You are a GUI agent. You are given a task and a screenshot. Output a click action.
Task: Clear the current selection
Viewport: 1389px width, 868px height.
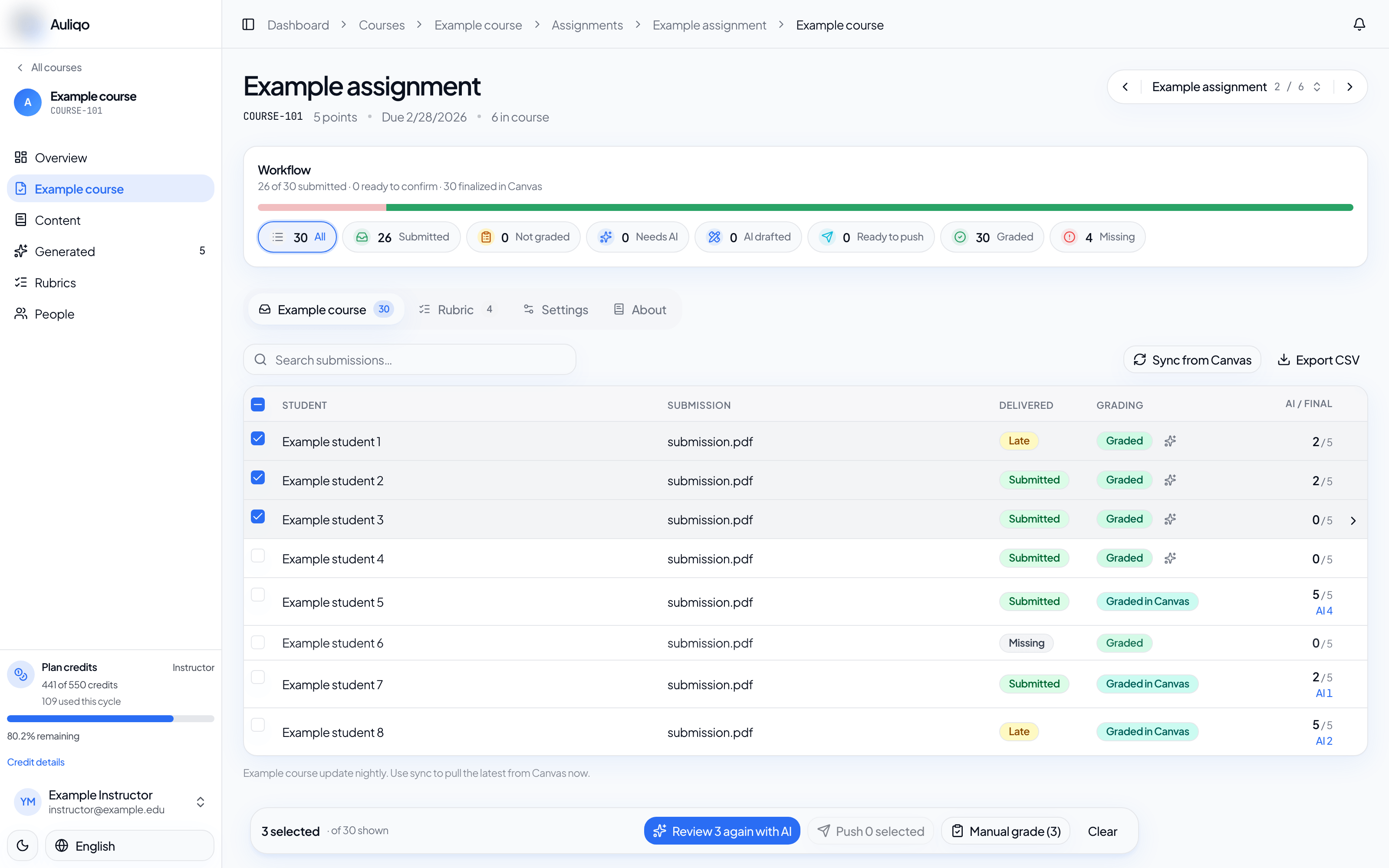[1103, 831]
